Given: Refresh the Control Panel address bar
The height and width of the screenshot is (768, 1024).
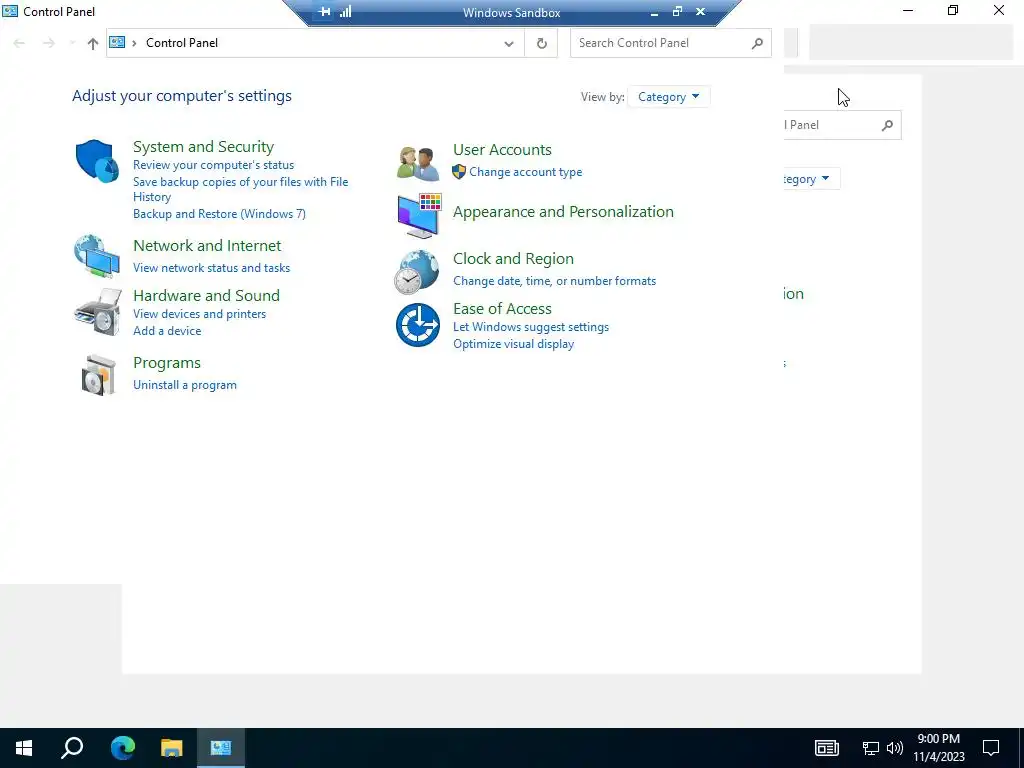Looking at the screenshot, I should pos(541,43).
